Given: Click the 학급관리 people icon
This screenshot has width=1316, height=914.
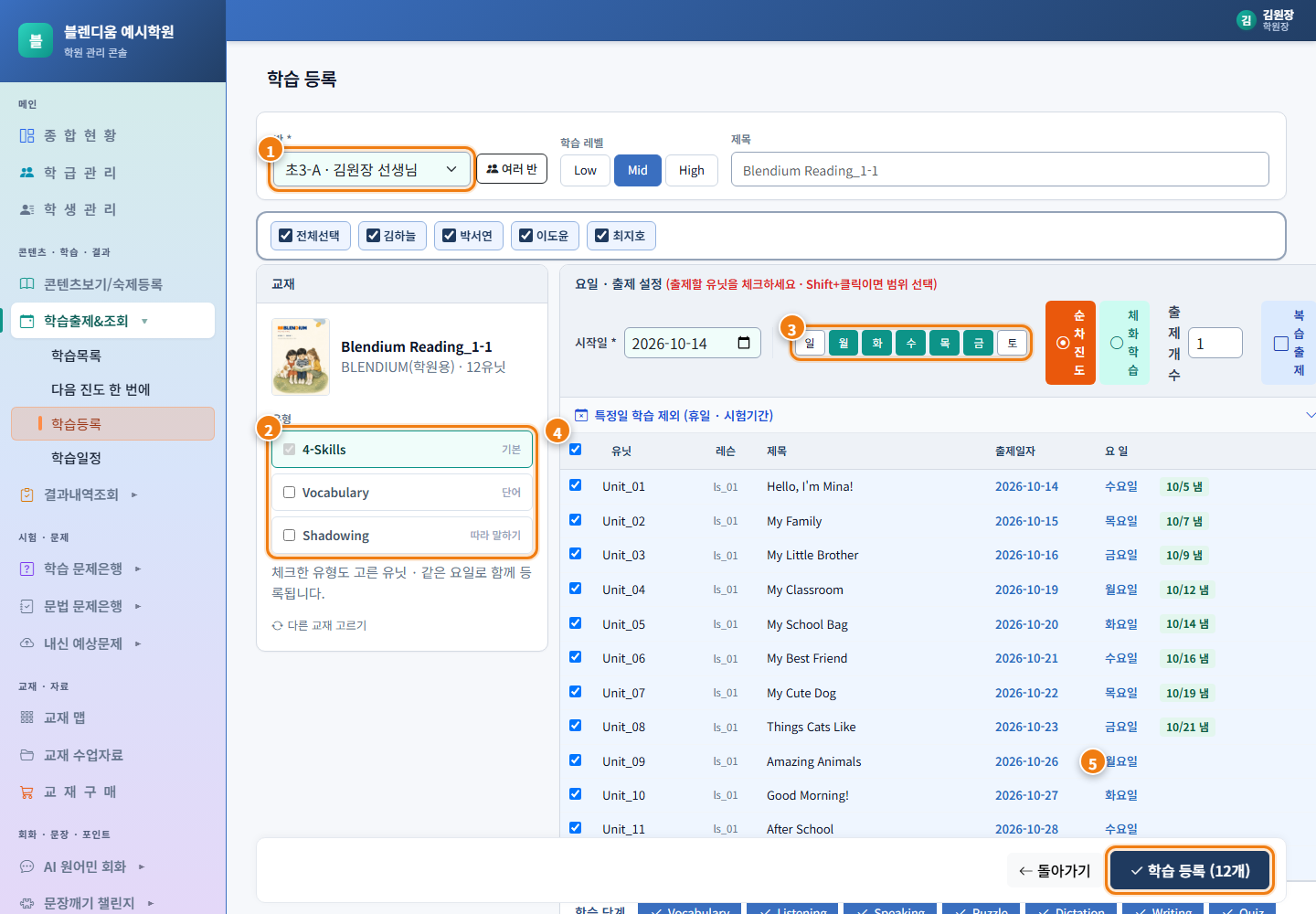Looking at the screenshot, I should 27,173.
